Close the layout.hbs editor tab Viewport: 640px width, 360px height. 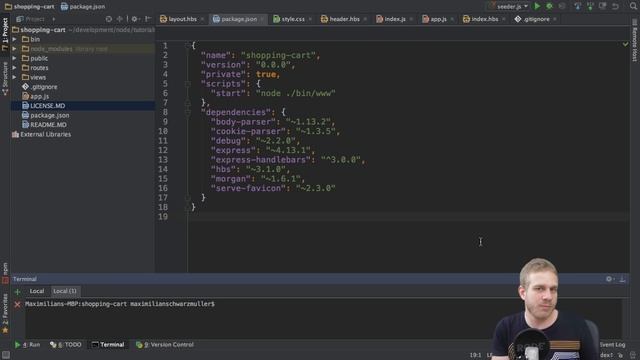(x=202, y=19)
